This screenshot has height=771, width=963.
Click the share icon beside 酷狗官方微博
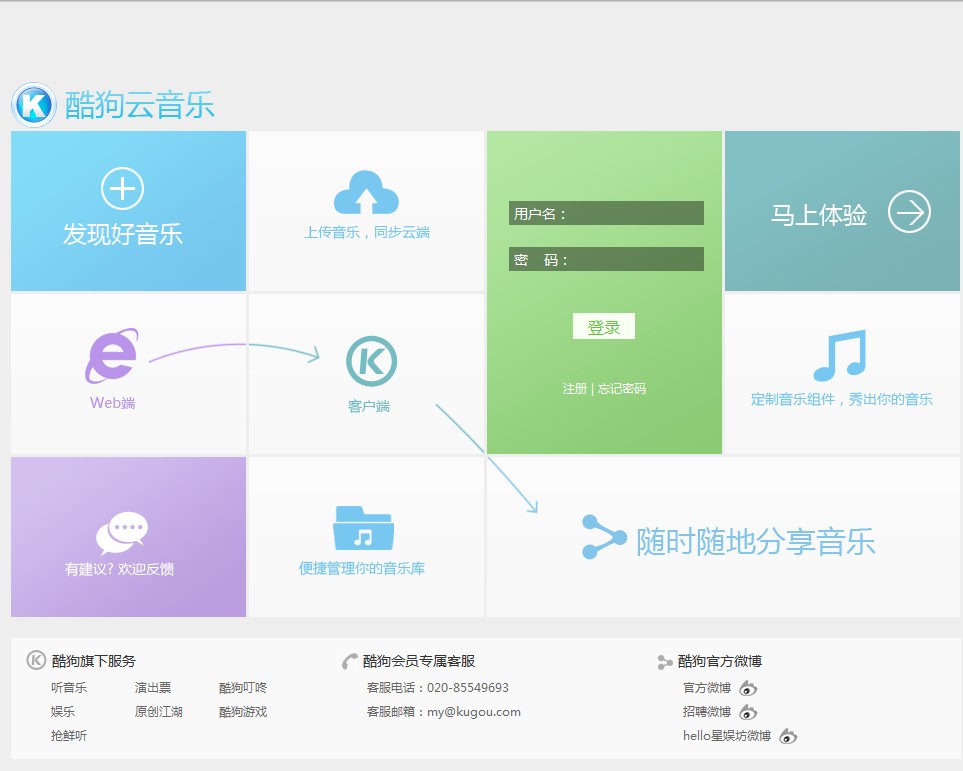[x=665, y=662]
